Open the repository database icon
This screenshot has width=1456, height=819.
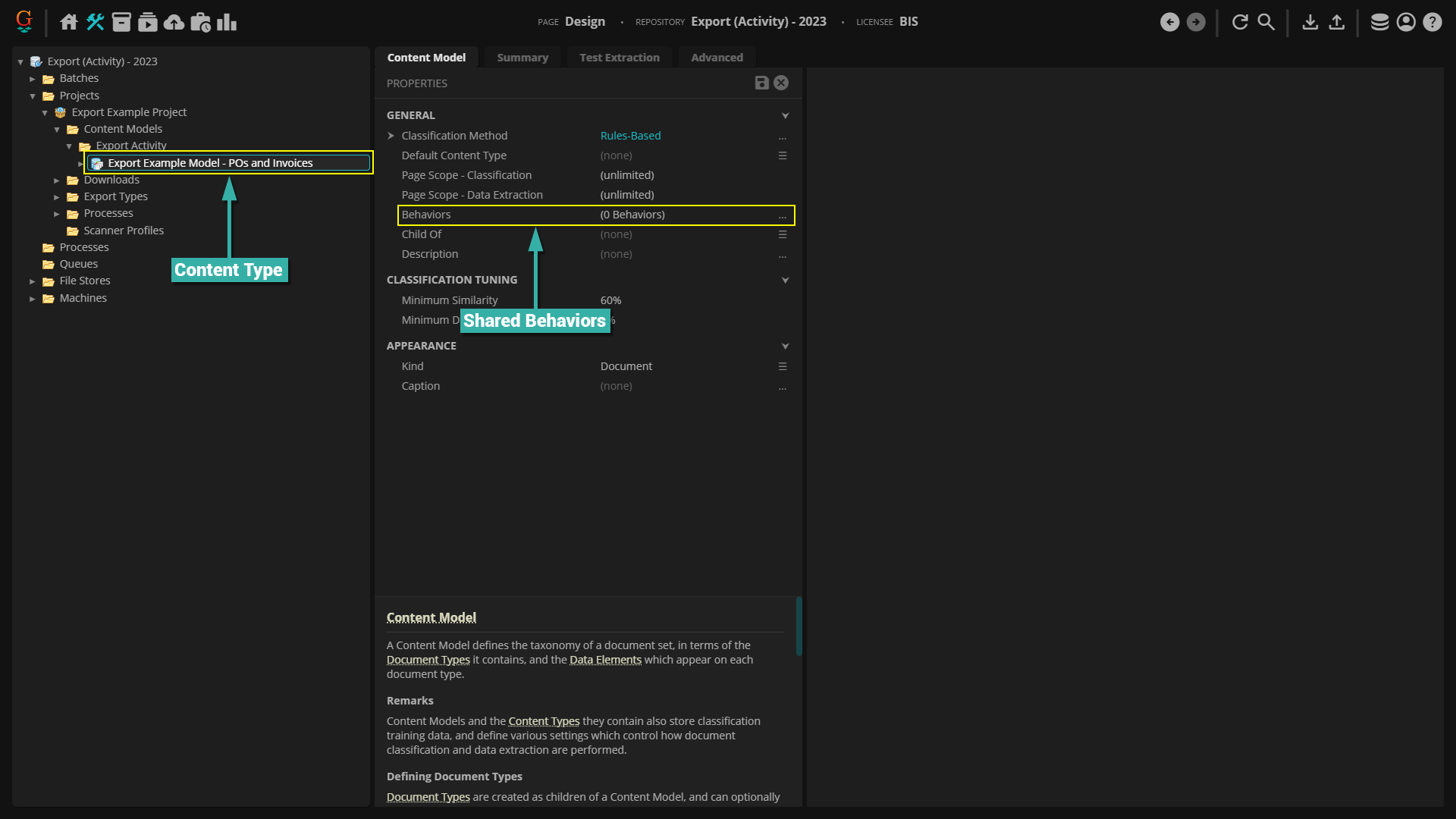tap(1379, 22)
